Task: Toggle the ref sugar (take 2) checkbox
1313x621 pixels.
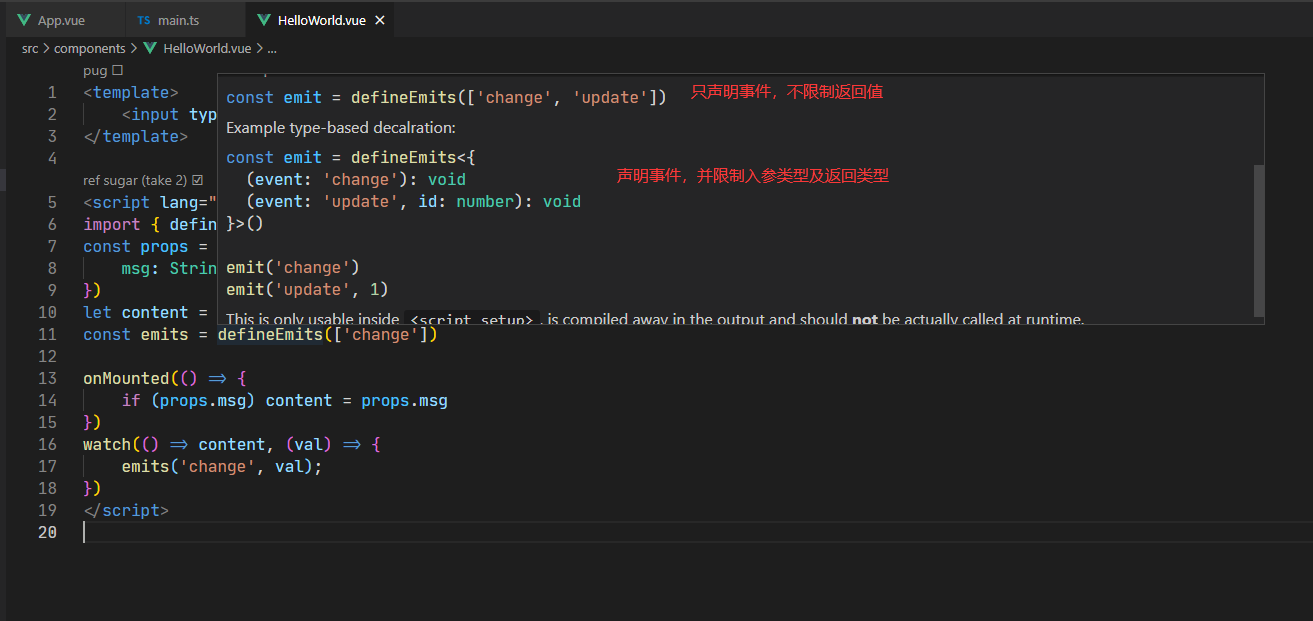Action: point(197,180)
